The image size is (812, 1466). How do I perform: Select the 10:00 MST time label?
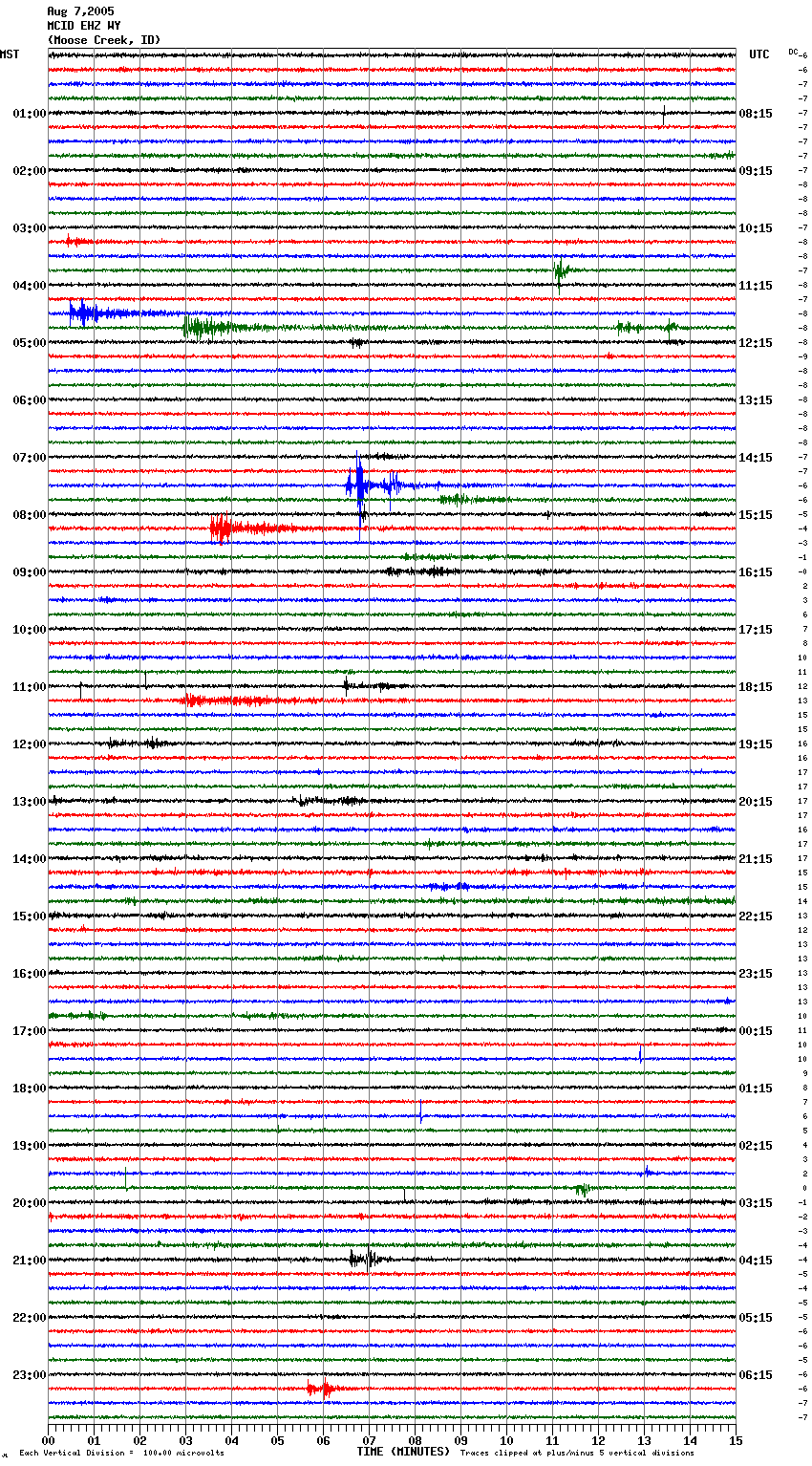click(x=30, y=630)
